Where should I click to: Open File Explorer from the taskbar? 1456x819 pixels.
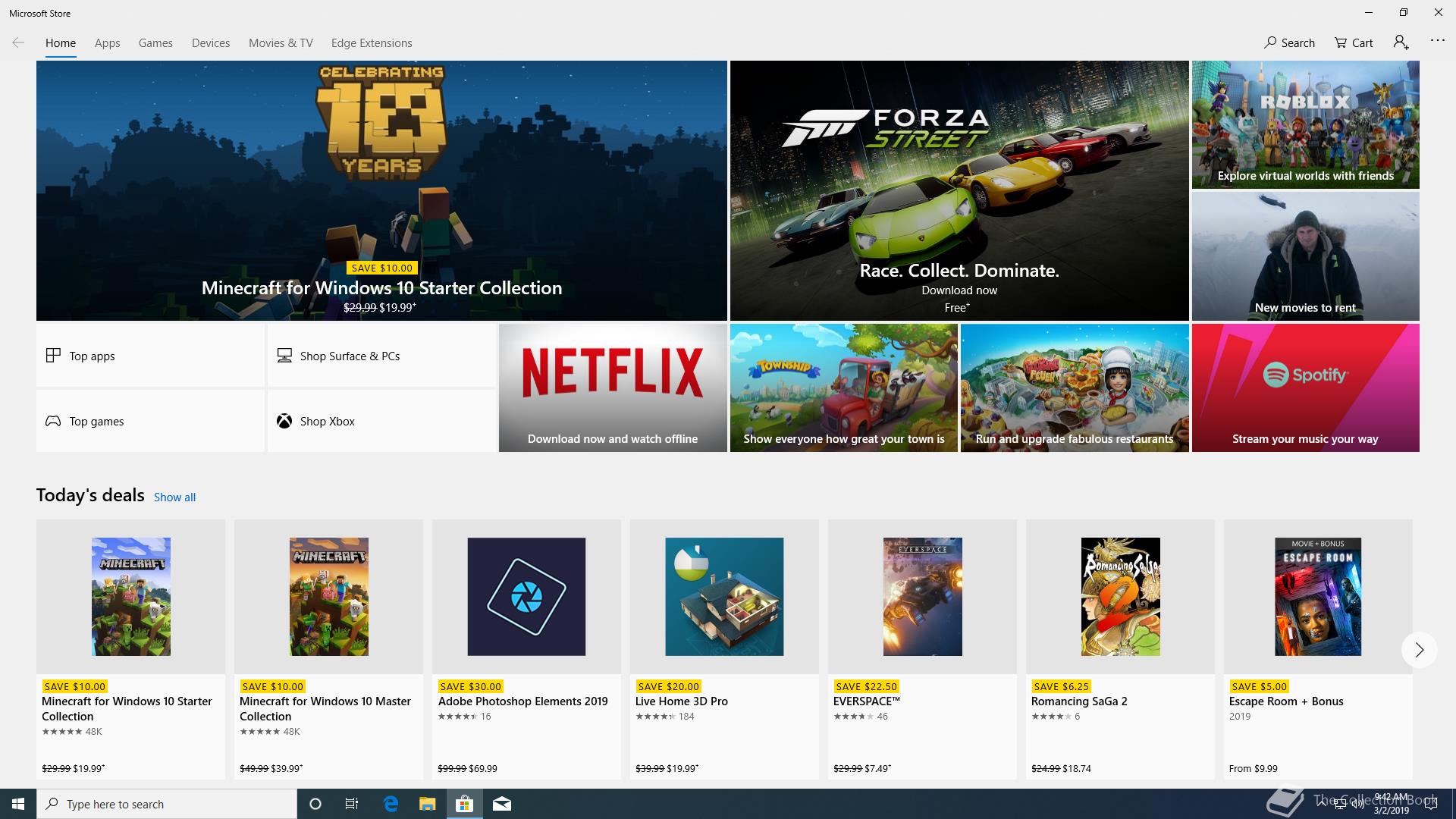[x=428, y=804]
